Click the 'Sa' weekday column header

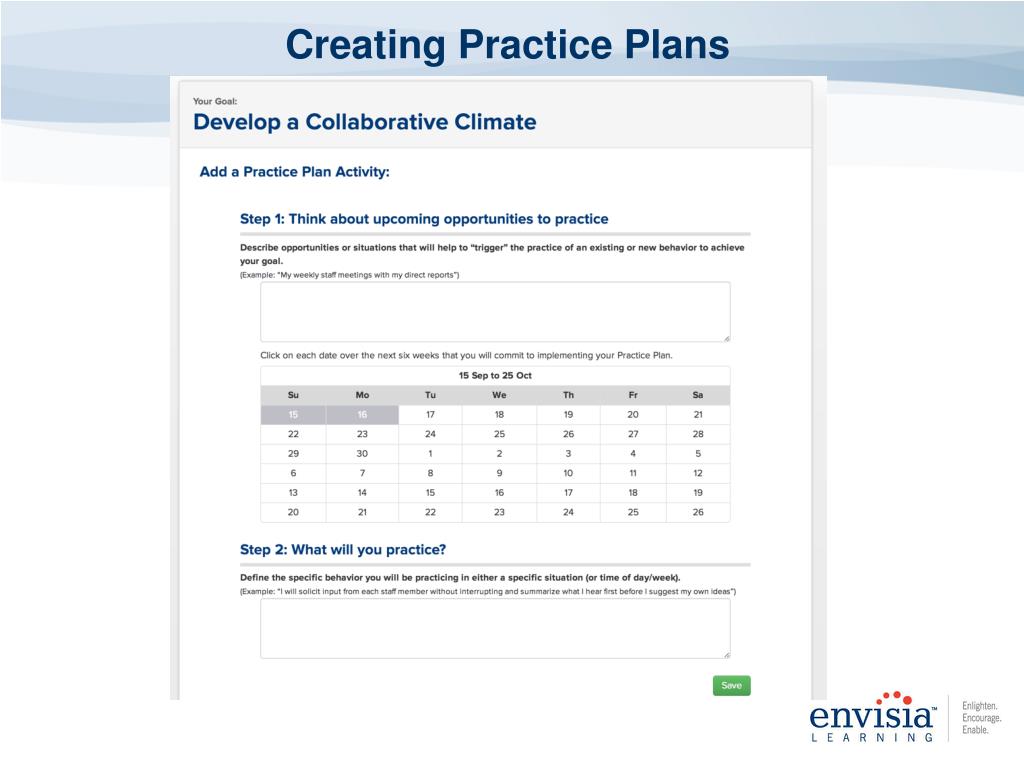[698, 395]
